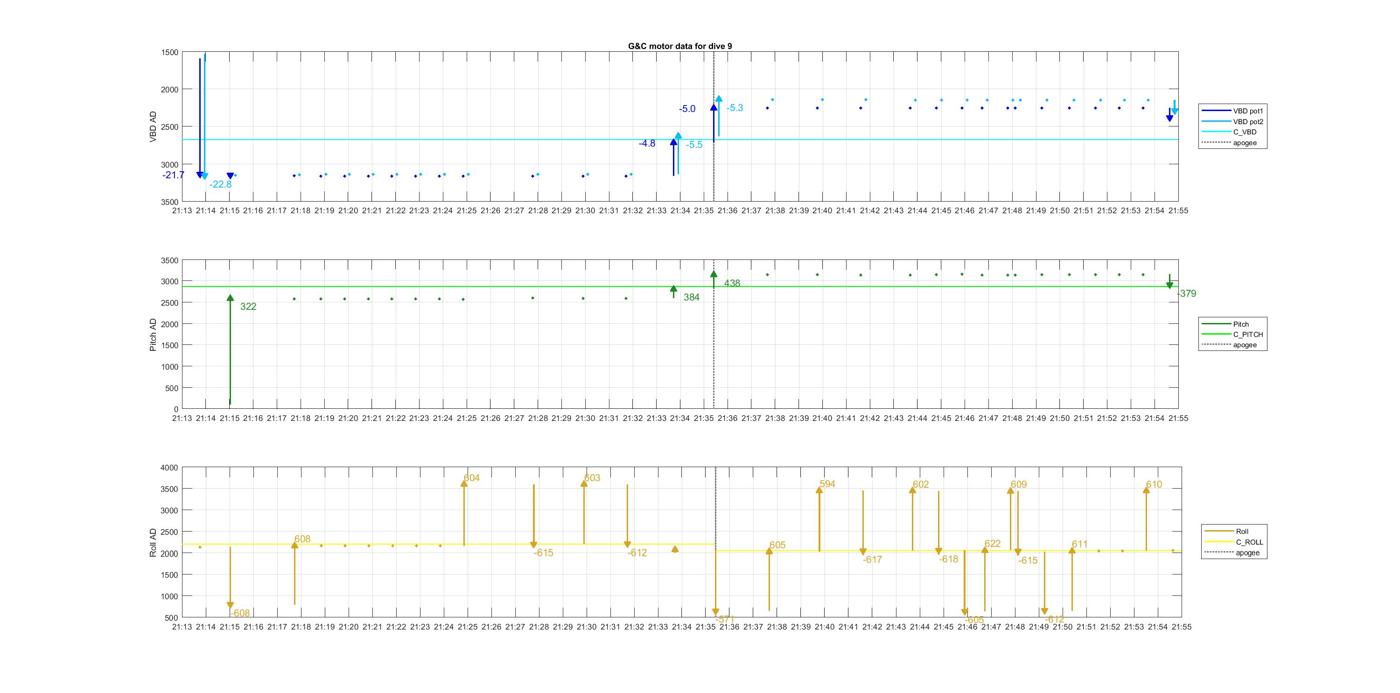1400x693 pixels.
Task: Click '21:35' tick under Pitch plot
Action: (x=705, y=419)
